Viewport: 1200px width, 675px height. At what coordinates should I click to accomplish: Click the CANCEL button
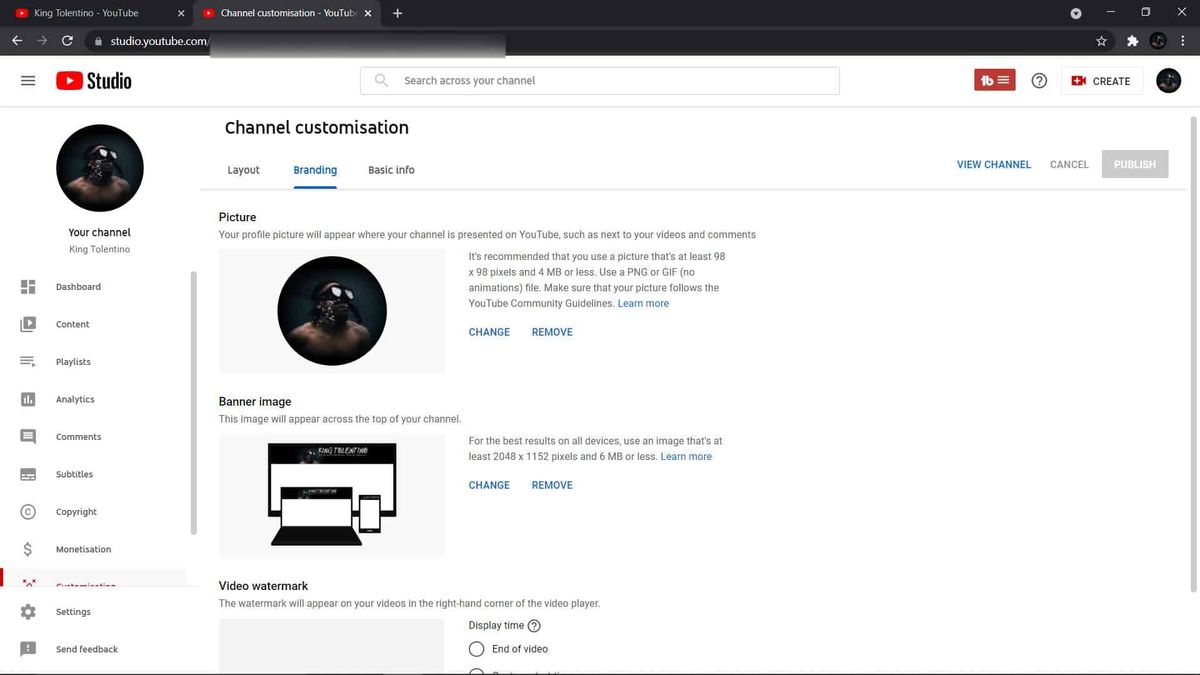point(1069,165)
